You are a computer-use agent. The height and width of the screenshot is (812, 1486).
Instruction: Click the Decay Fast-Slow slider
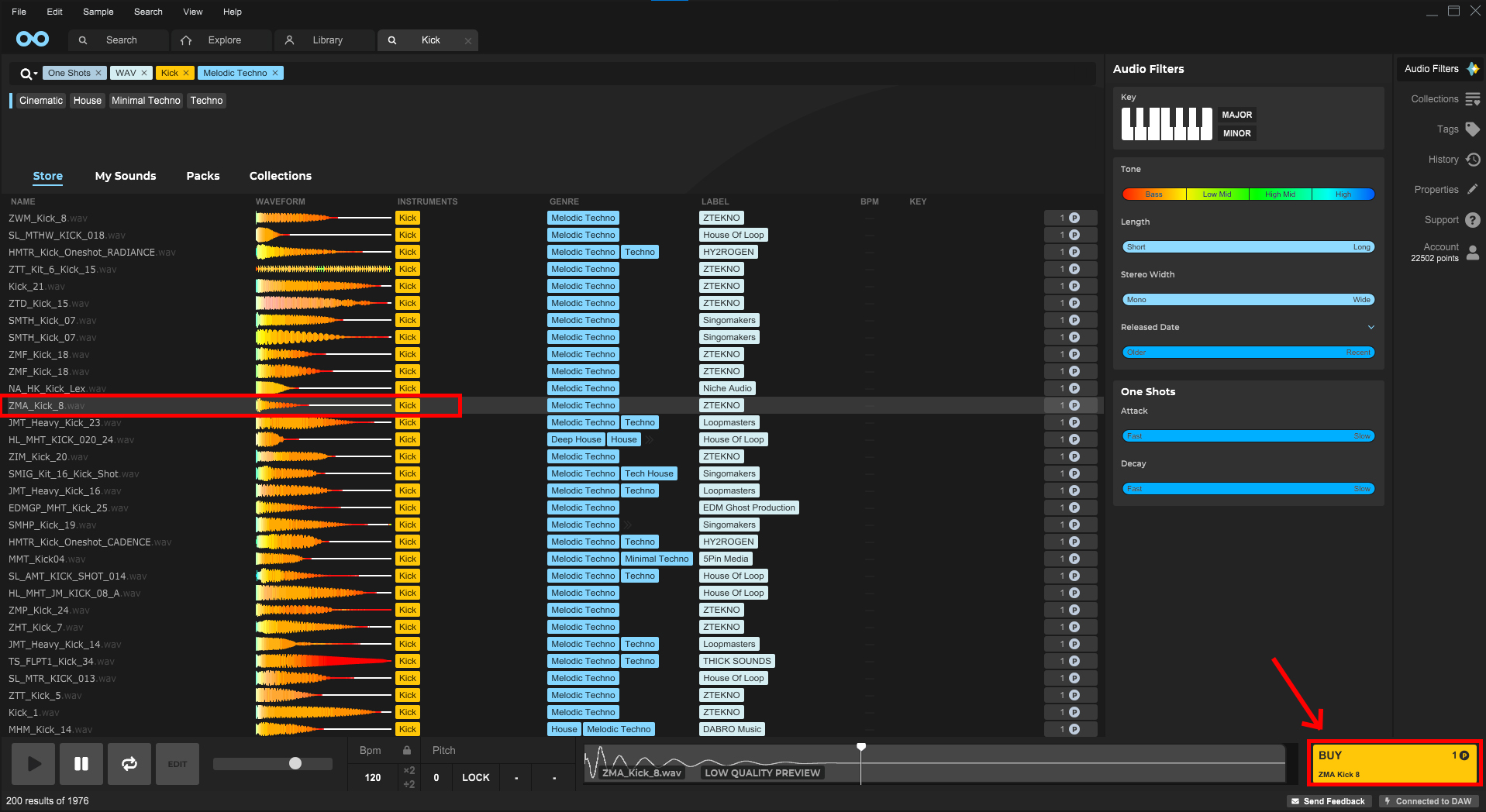pos(1248,489)
